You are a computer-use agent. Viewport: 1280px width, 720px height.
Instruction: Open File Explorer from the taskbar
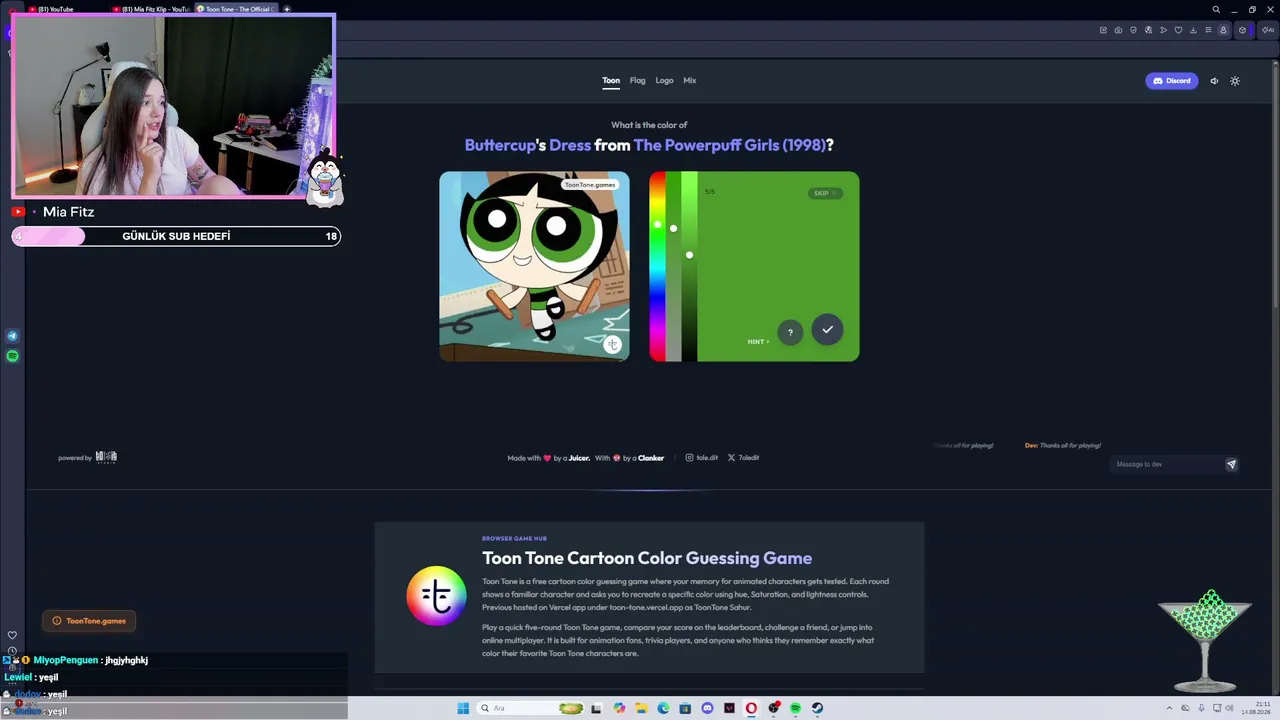click(x=641, y=708)
